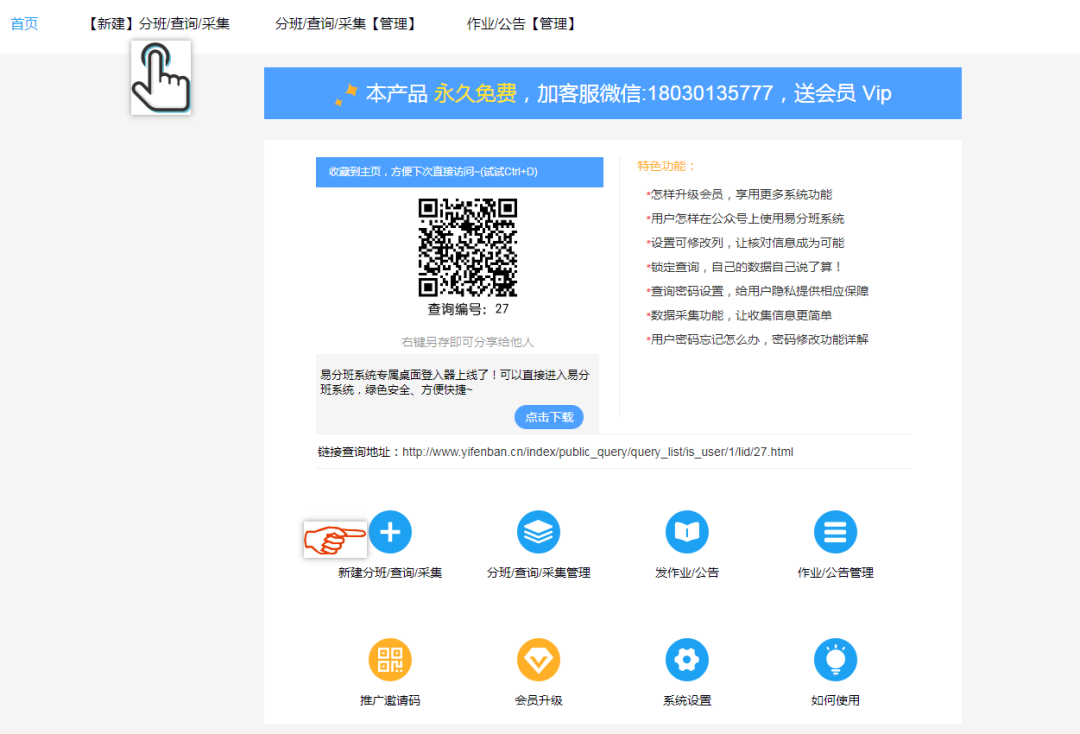Viewport: 1080px width, 734px height.
Task: Click the 作业/公告管理 label text
Action: pos(835,573)
